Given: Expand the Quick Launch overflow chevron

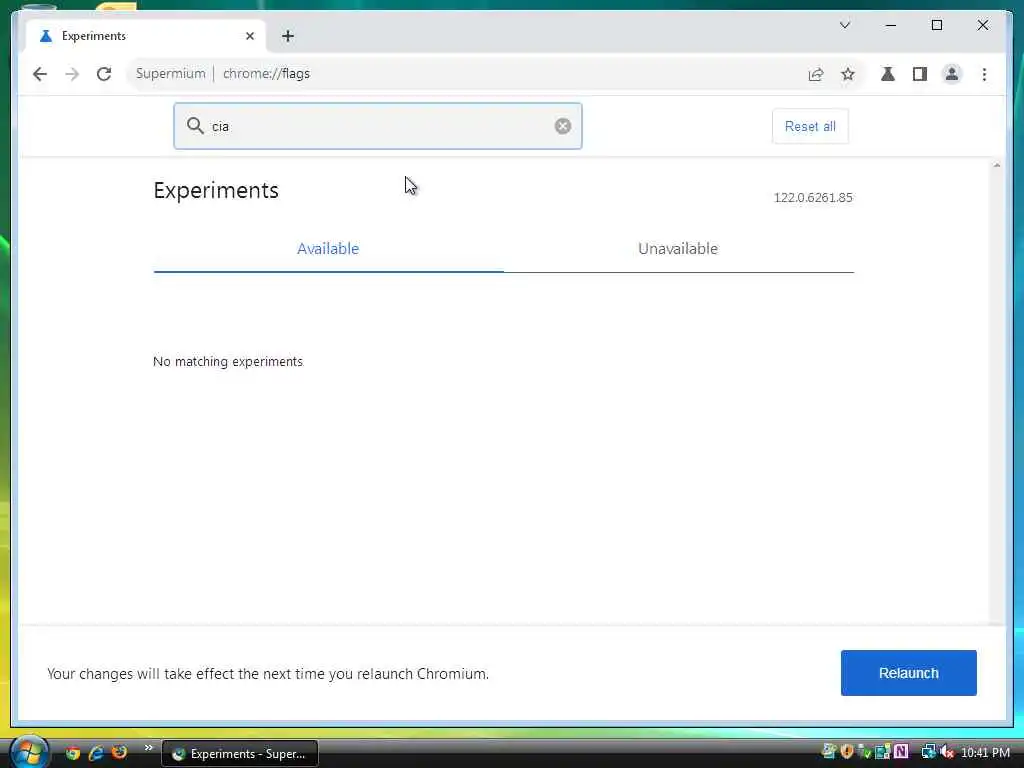Looking at the screenshot, I should (149, 748).
